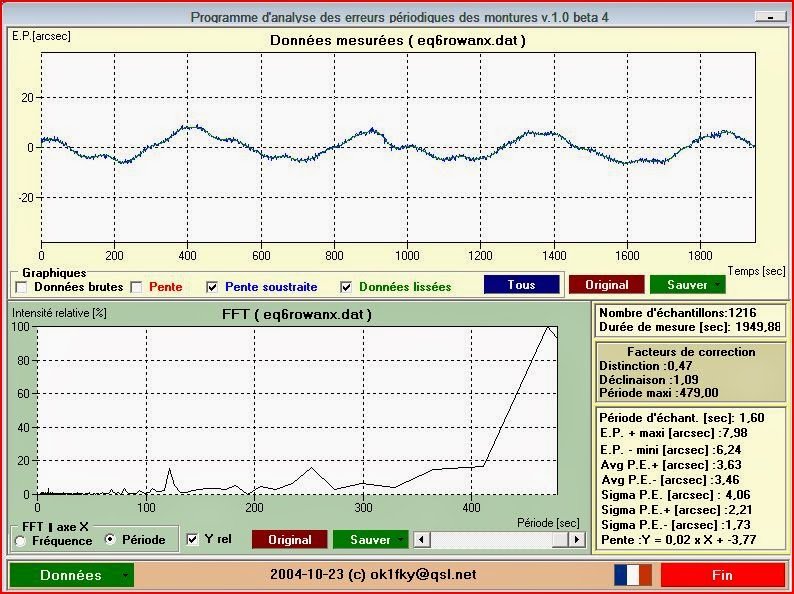794x594 pixels.
Task: Toggle the Y rel checkbox
Action: [192, 539]
